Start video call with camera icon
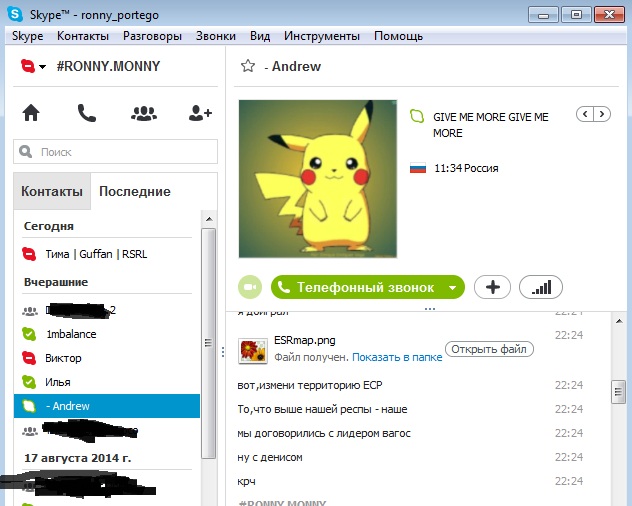Image resolution: width=632 pixels, height=506 pixels. tap(250, 287)
